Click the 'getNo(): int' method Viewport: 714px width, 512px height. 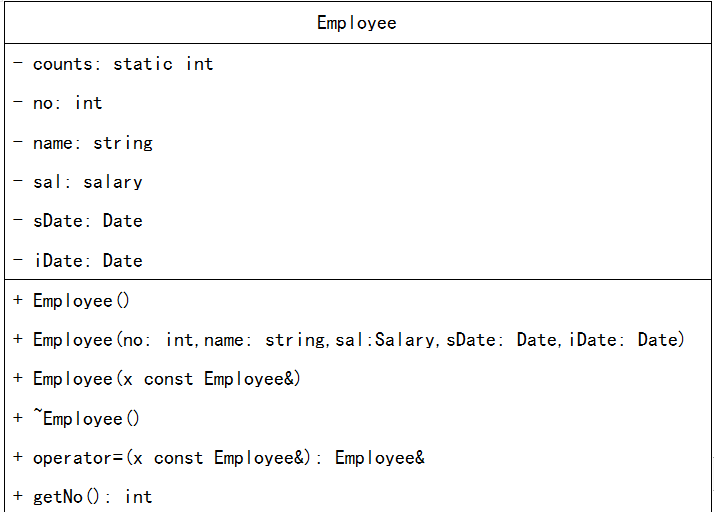83,497
